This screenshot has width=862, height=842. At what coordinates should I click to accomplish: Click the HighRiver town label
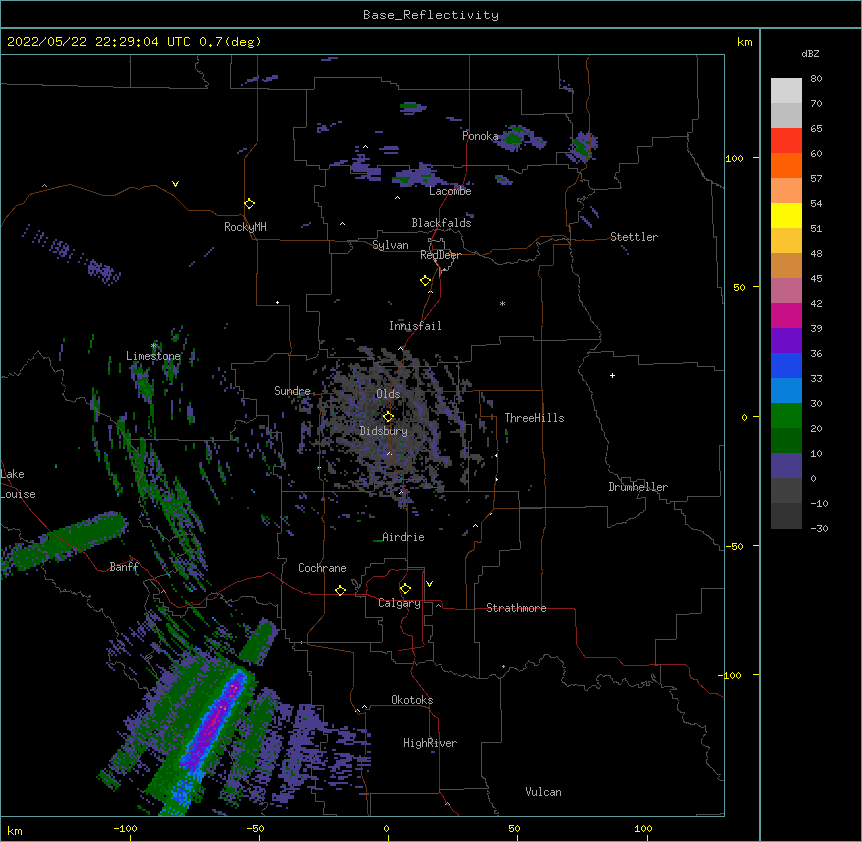430,743
